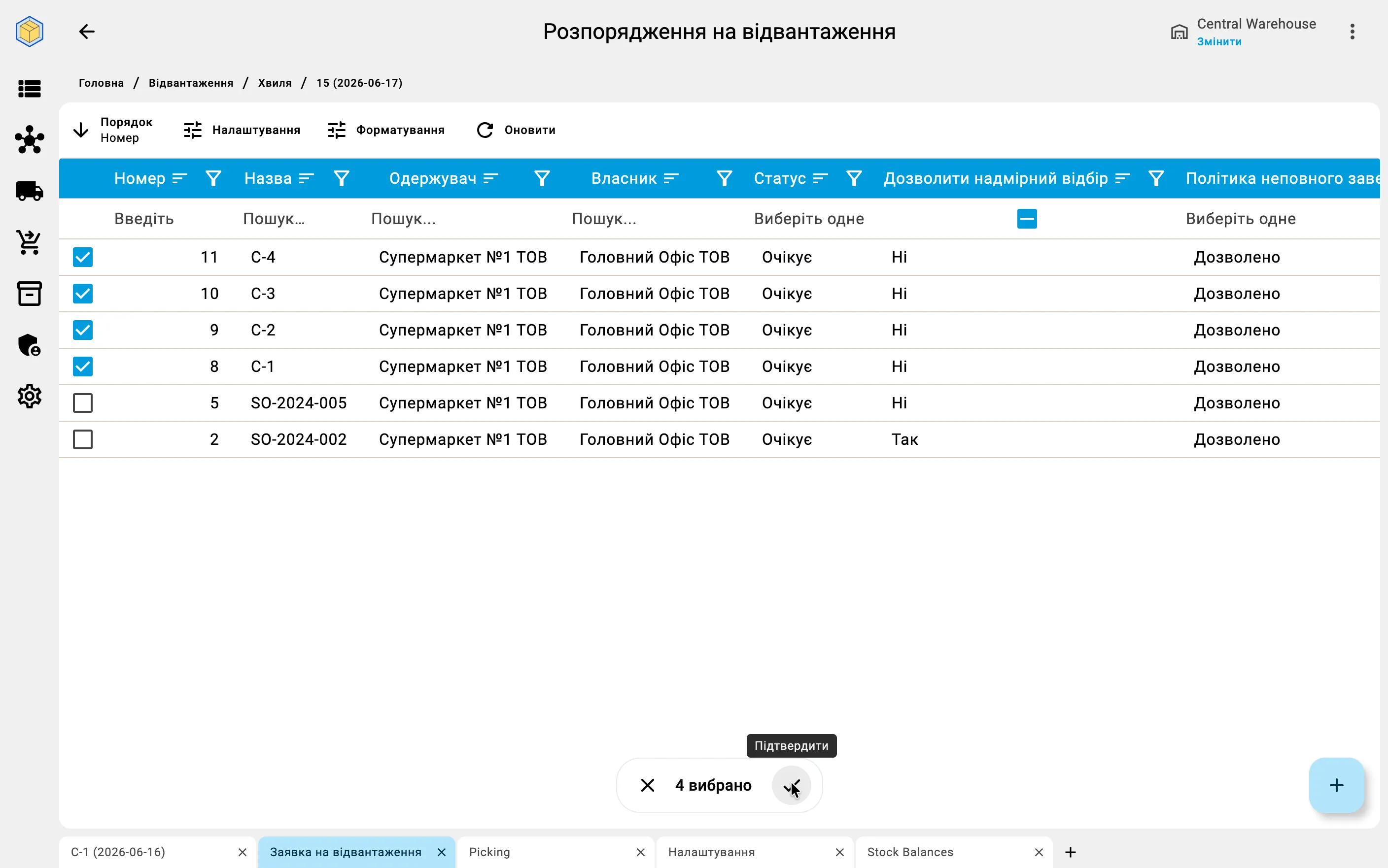Sort by the Номер column header

coord(150,178)
